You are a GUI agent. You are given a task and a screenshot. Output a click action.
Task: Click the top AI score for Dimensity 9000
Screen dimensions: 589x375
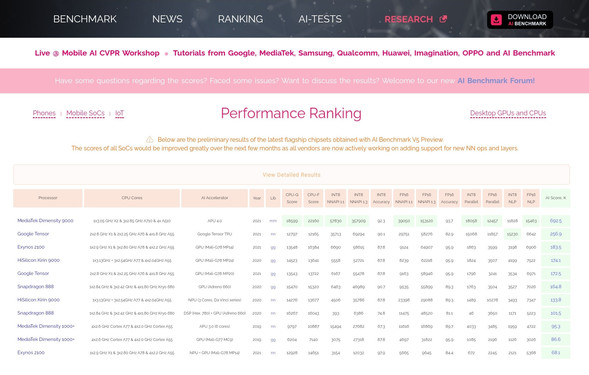[x=556, y=221]
